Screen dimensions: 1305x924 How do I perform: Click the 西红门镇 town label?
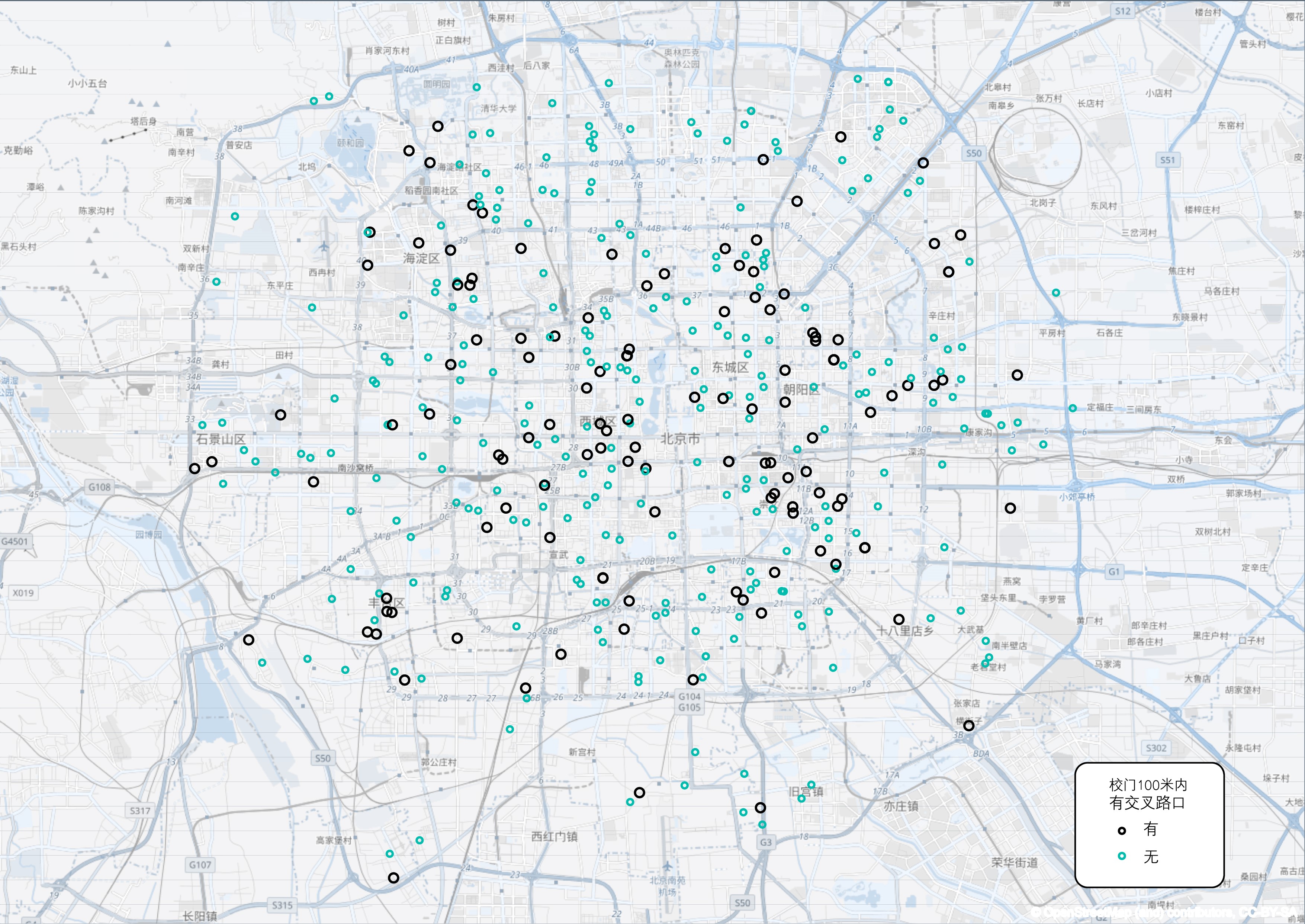[x=554, y=836]
